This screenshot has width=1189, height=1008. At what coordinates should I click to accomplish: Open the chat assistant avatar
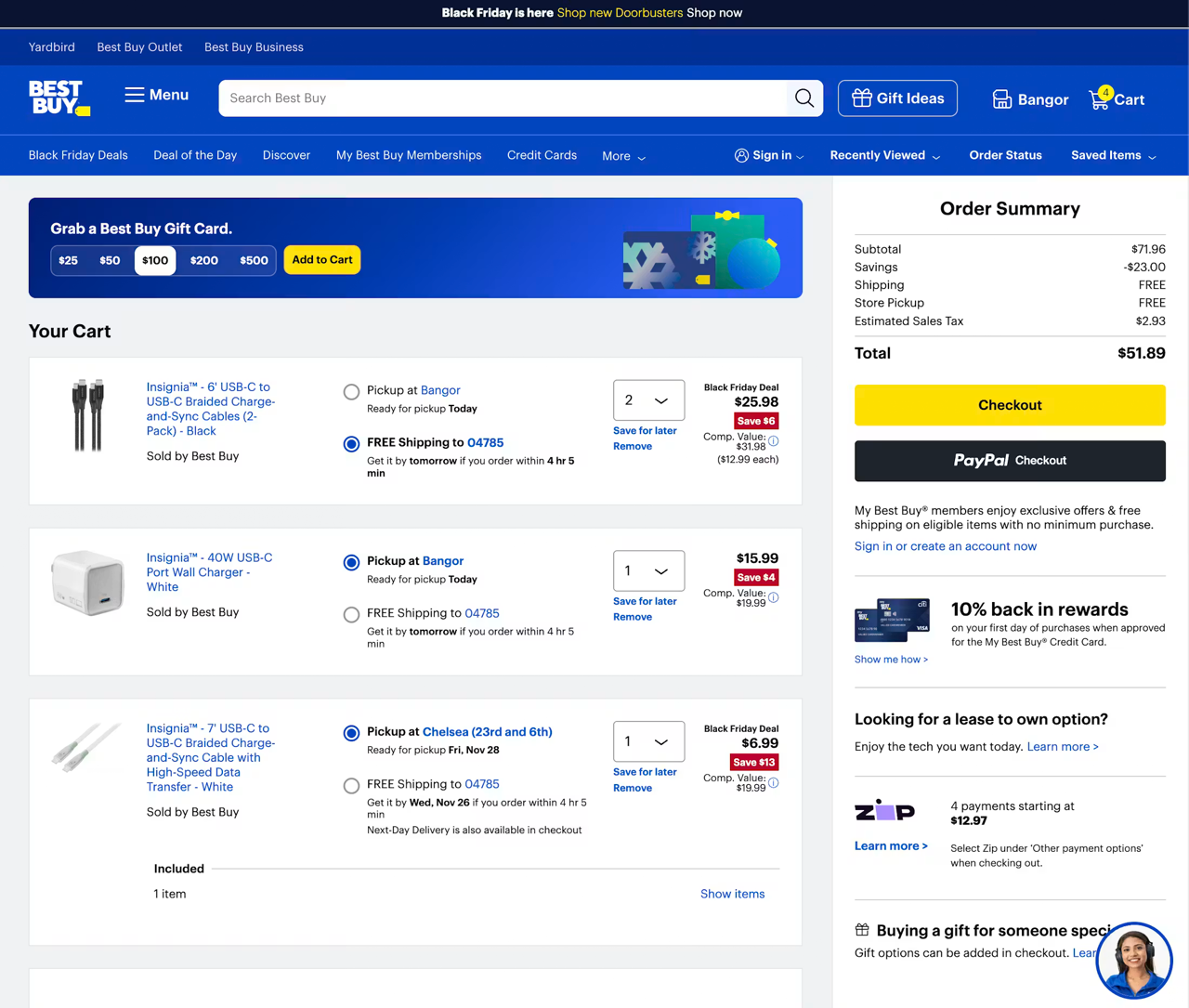1134,961
